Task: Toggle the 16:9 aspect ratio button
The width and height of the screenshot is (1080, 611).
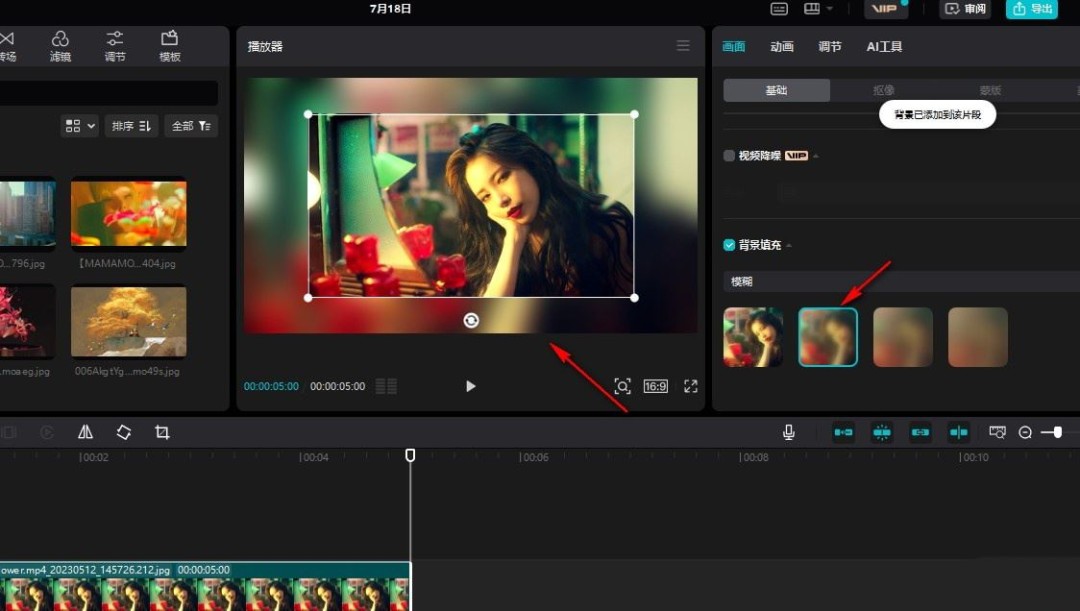Action: (x=655, y=386)
